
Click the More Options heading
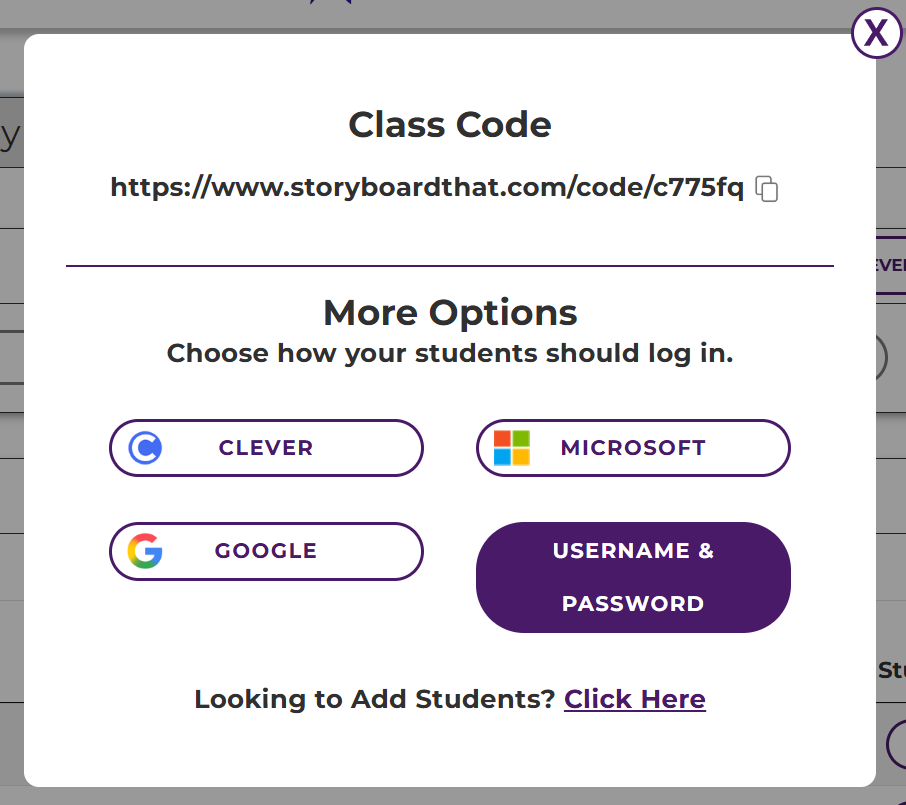[x=450, y=313]
